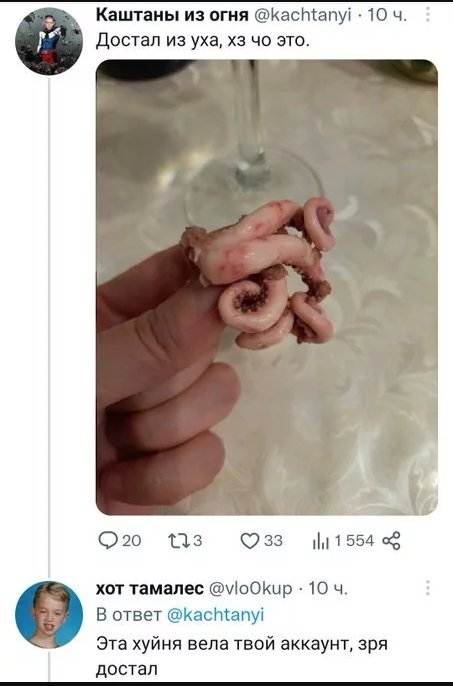
Task: Open the @vloOkup handle
Action: pyautogui.click(x=250, y=589)
